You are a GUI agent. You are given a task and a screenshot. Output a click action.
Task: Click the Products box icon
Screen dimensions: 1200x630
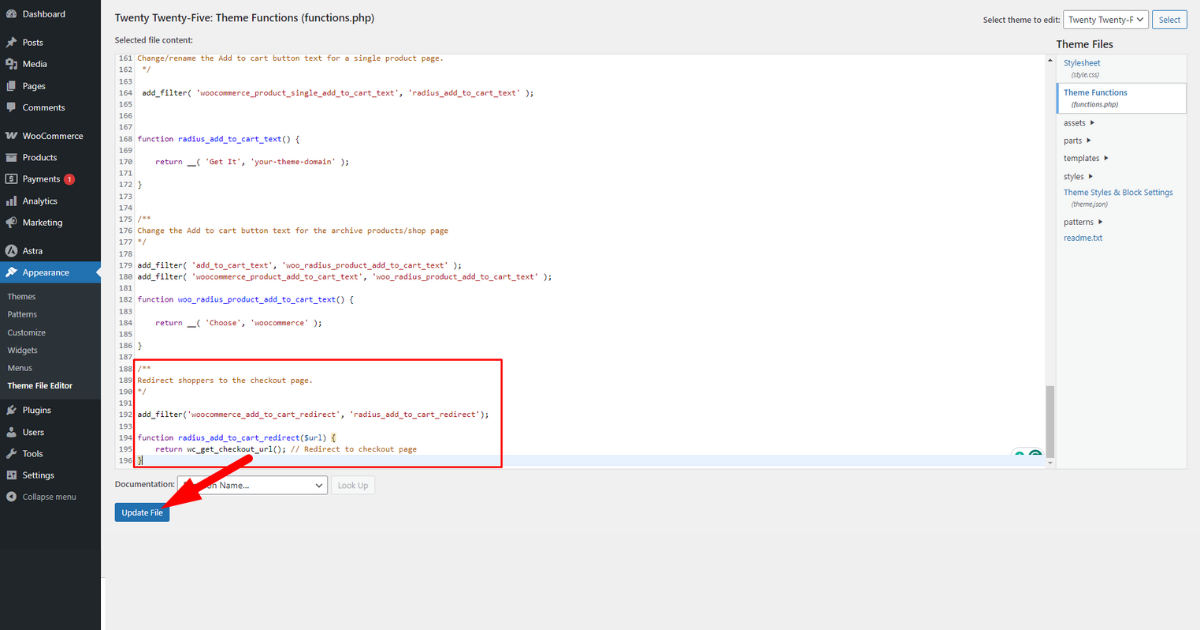click(x=11, y=158)
